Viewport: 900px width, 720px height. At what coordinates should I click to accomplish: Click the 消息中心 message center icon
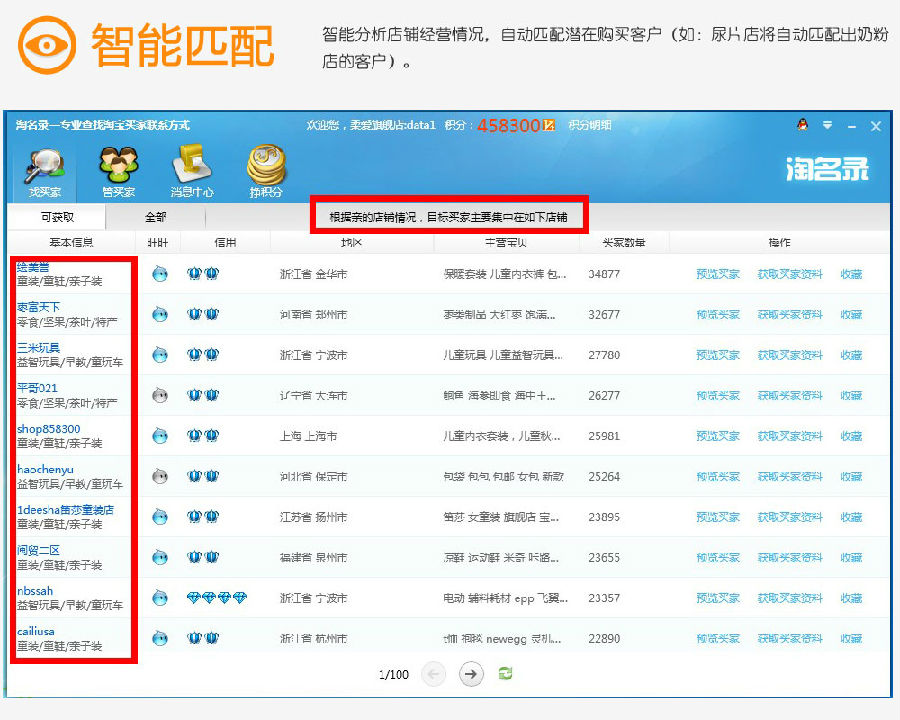(x=191, y=170)
